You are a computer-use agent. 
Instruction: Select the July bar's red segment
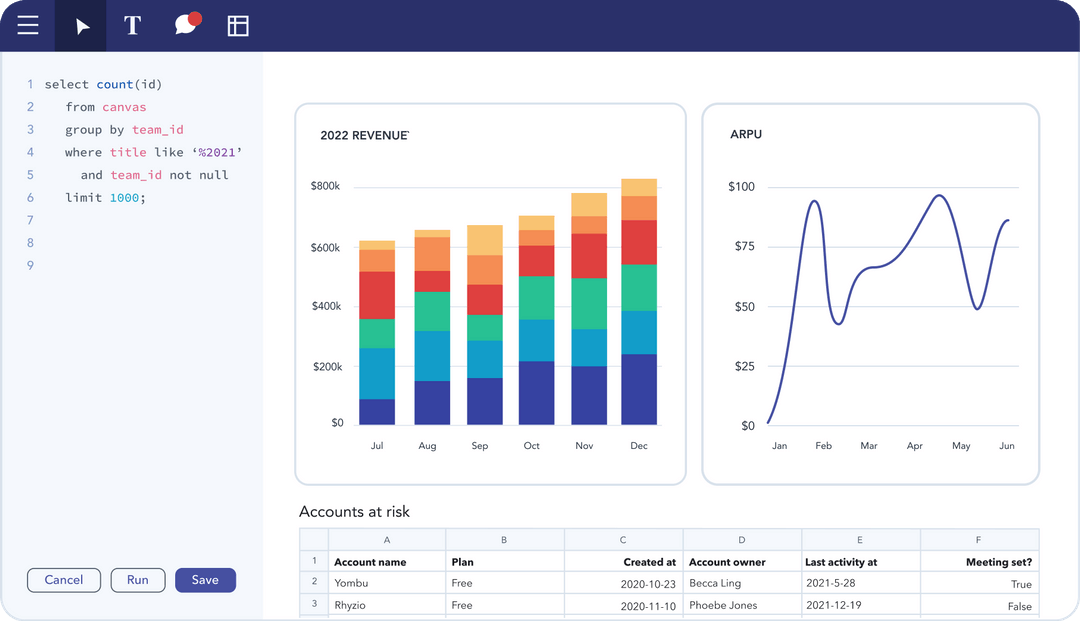[377, 295]
